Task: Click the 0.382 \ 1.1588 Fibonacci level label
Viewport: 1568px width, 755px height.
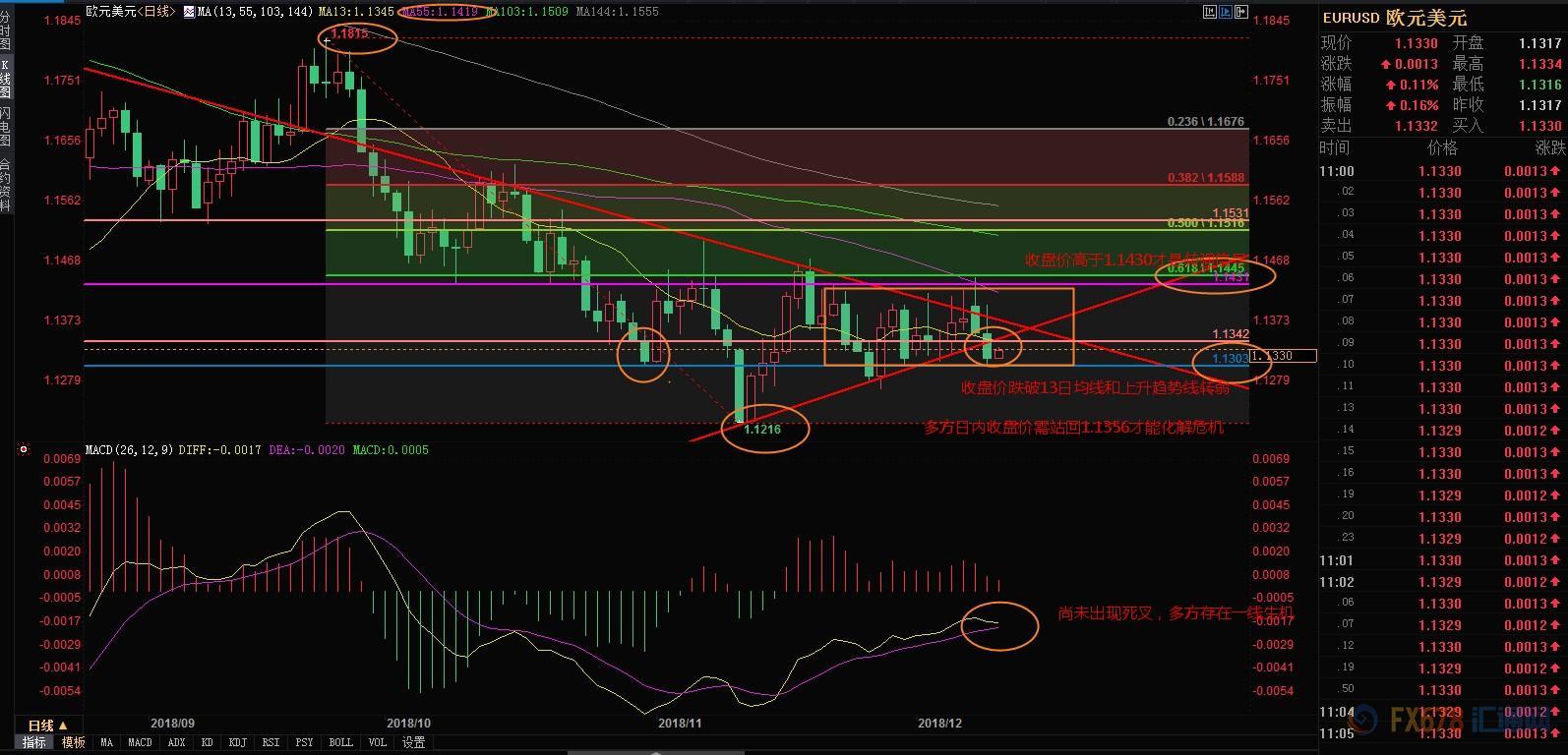Action: pos(1205,178)
